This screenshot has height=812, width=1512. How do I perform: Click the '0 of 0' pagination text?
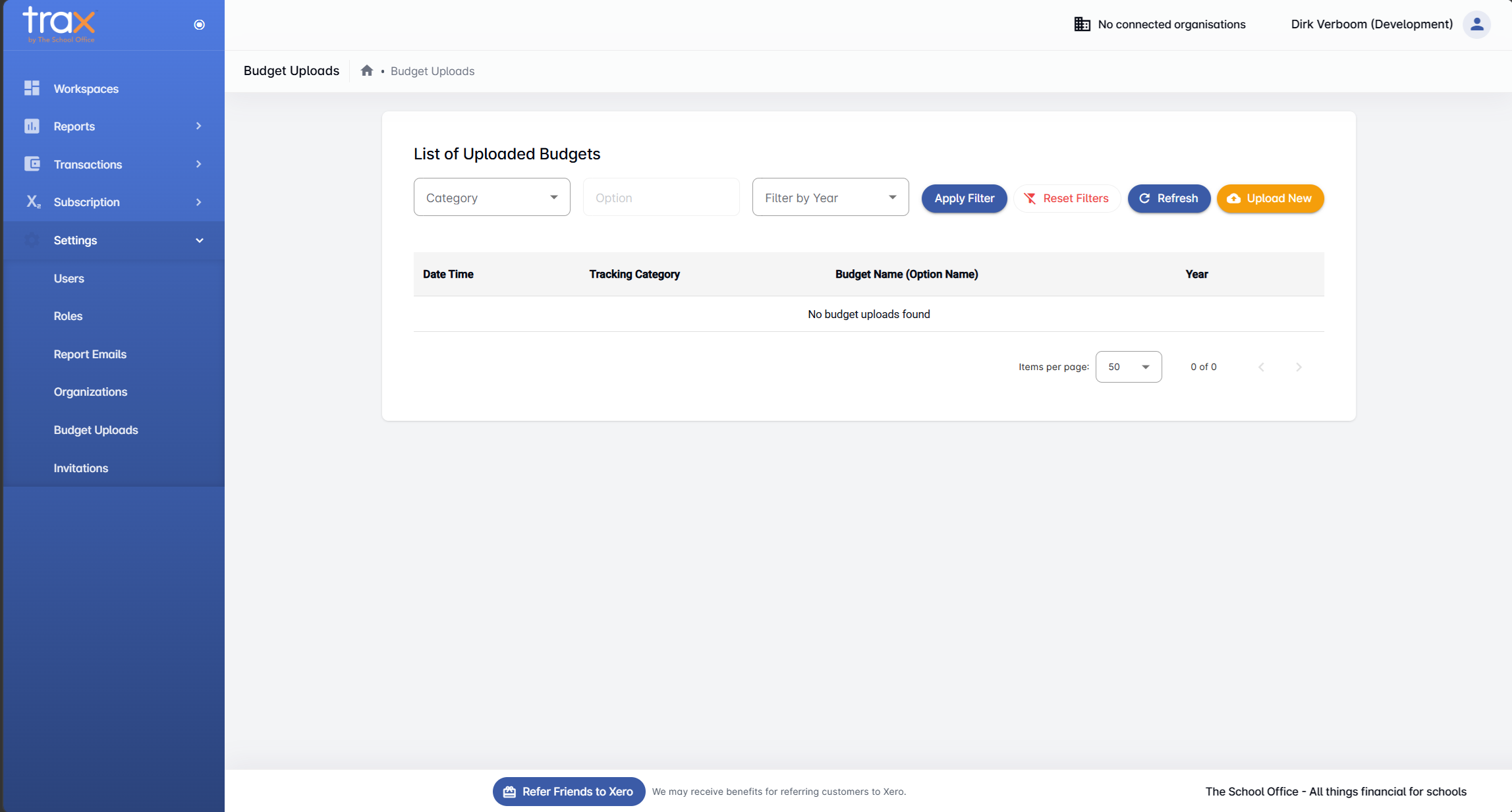1203,367
